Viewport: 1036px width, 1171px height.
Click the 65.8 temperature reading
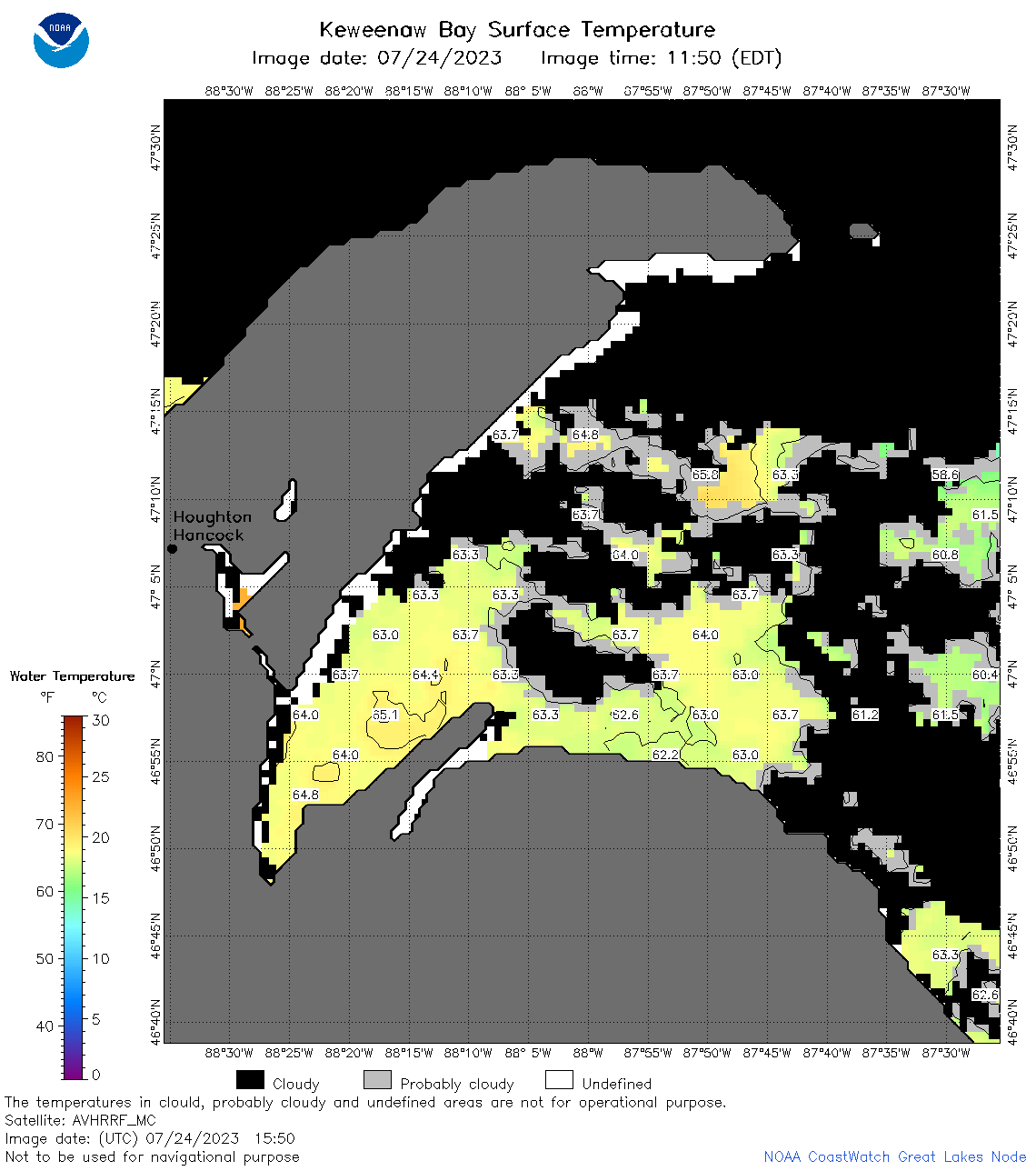[x=705, y=475]
